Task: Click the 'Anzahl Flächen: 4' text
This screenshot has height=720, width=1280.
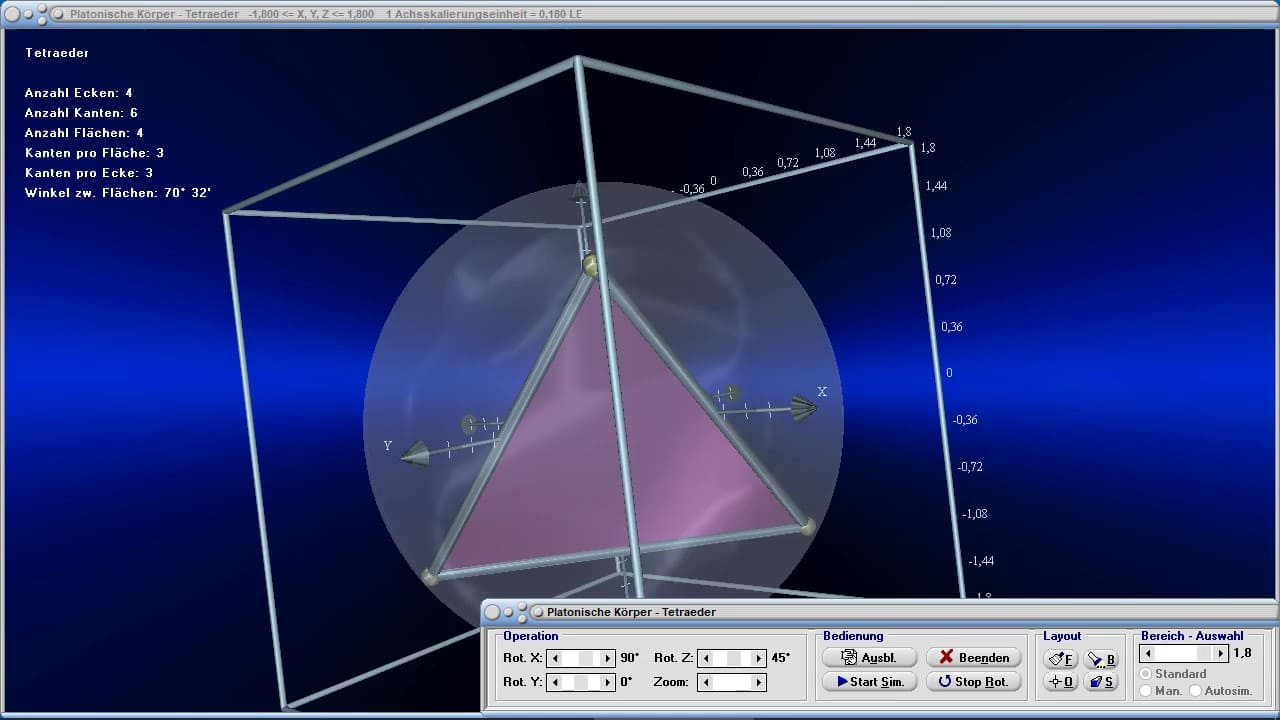Action: point(84,133)
